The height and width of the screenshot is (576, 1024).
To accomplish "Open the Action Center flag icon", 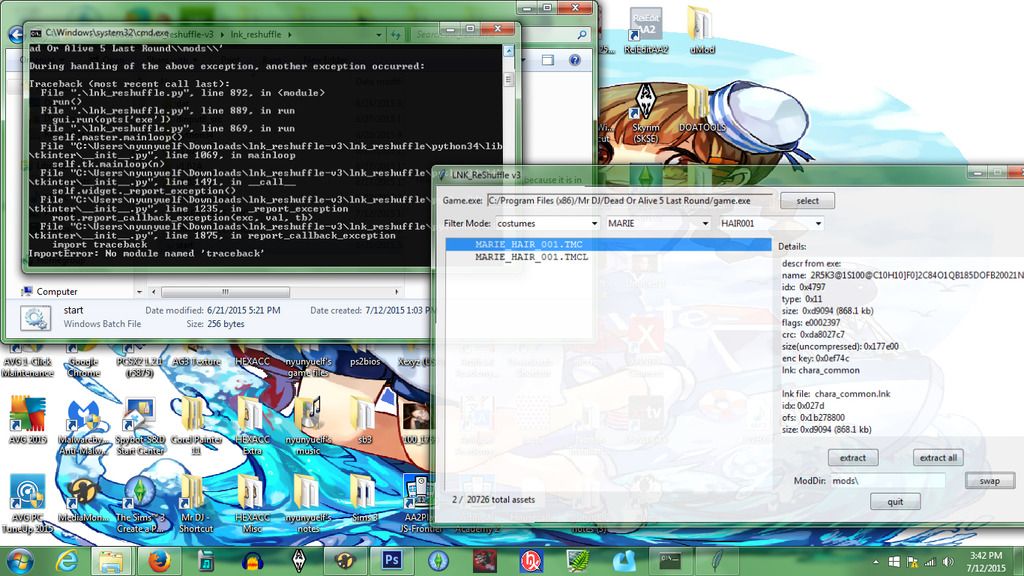I will tap(912, 562).
